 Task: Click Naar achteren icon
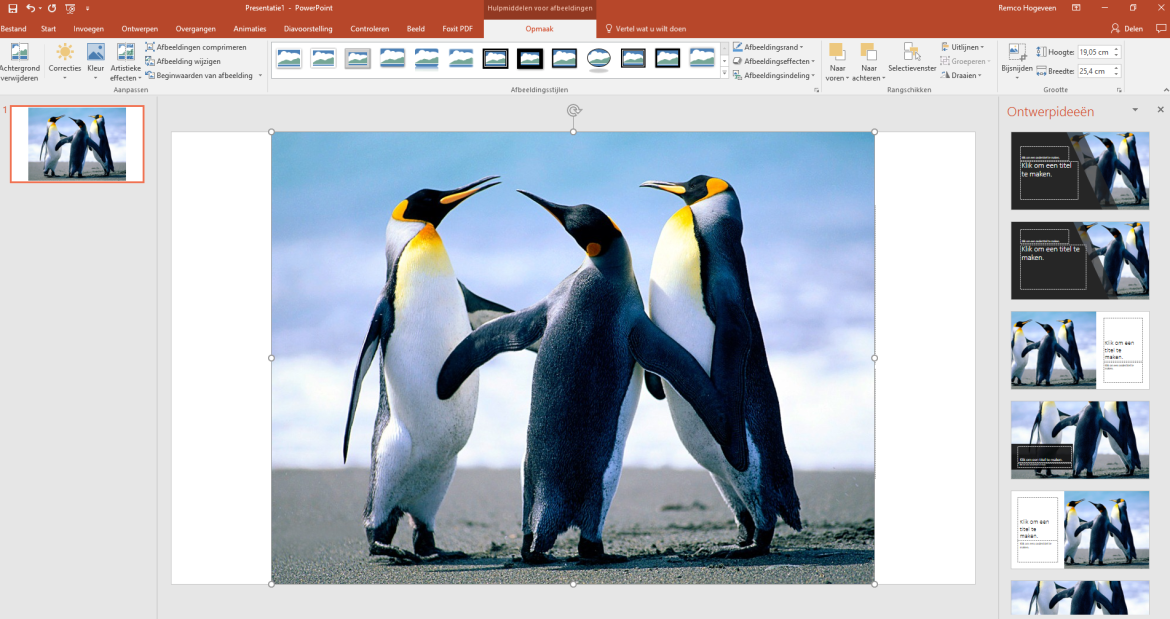point(869,52)
